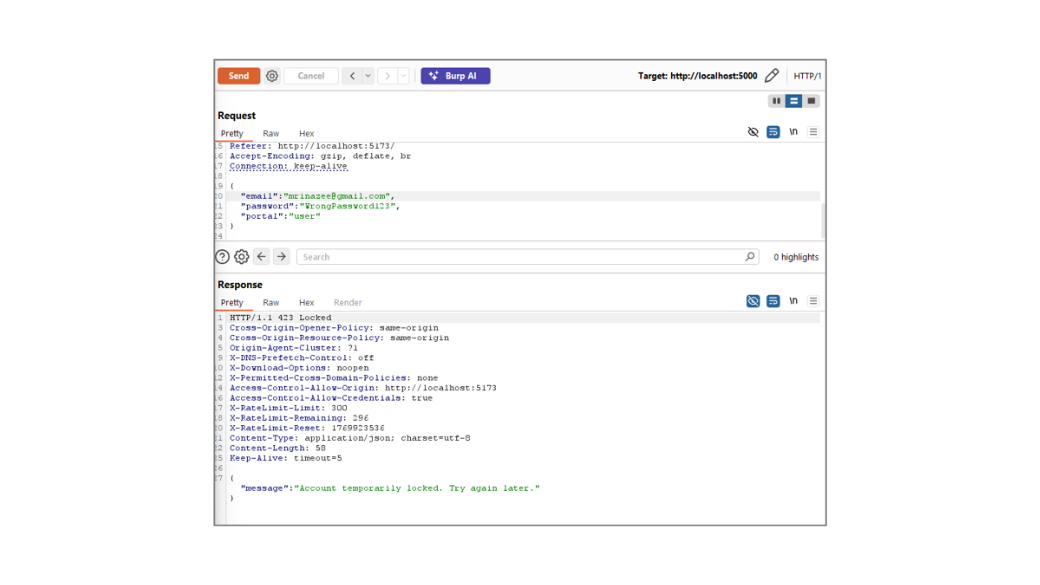Select Response Render tab
1040x585 pixels.
[x=348, y=302]
